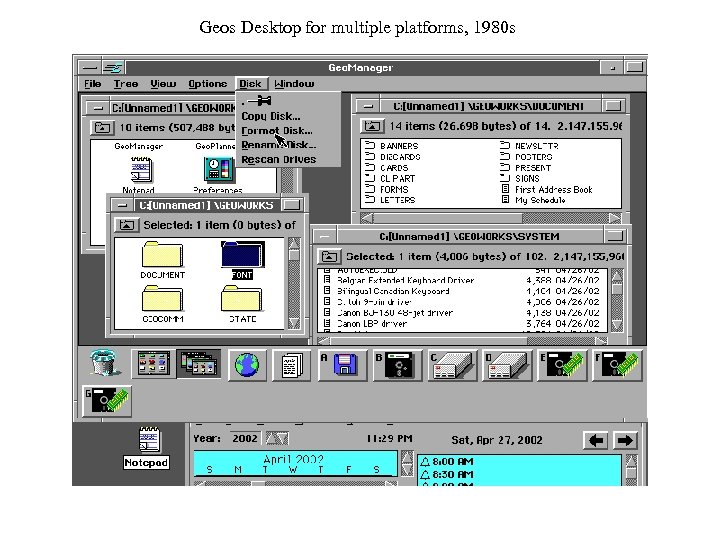Select the DOCUMENT folder icon

coord(163,260)
